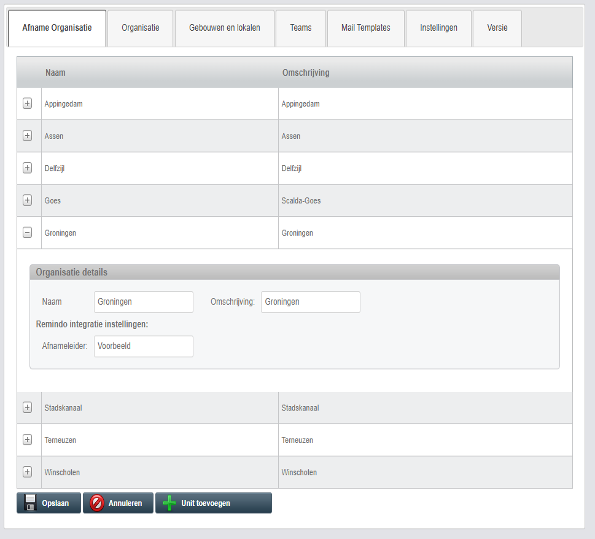Show the Versie tab
Viewport: 595px width, 539px height.
(x=497, y=28)
